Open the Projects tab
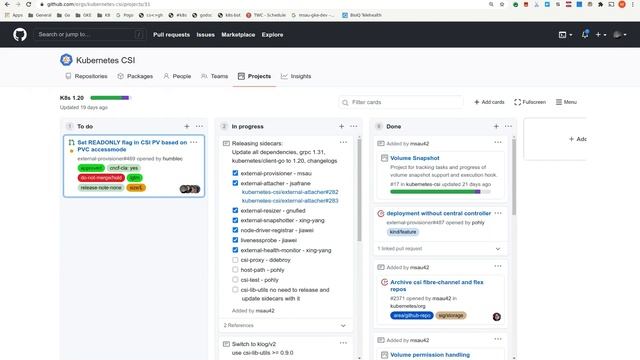Screen dimensions: 640x360 point(254,76)
